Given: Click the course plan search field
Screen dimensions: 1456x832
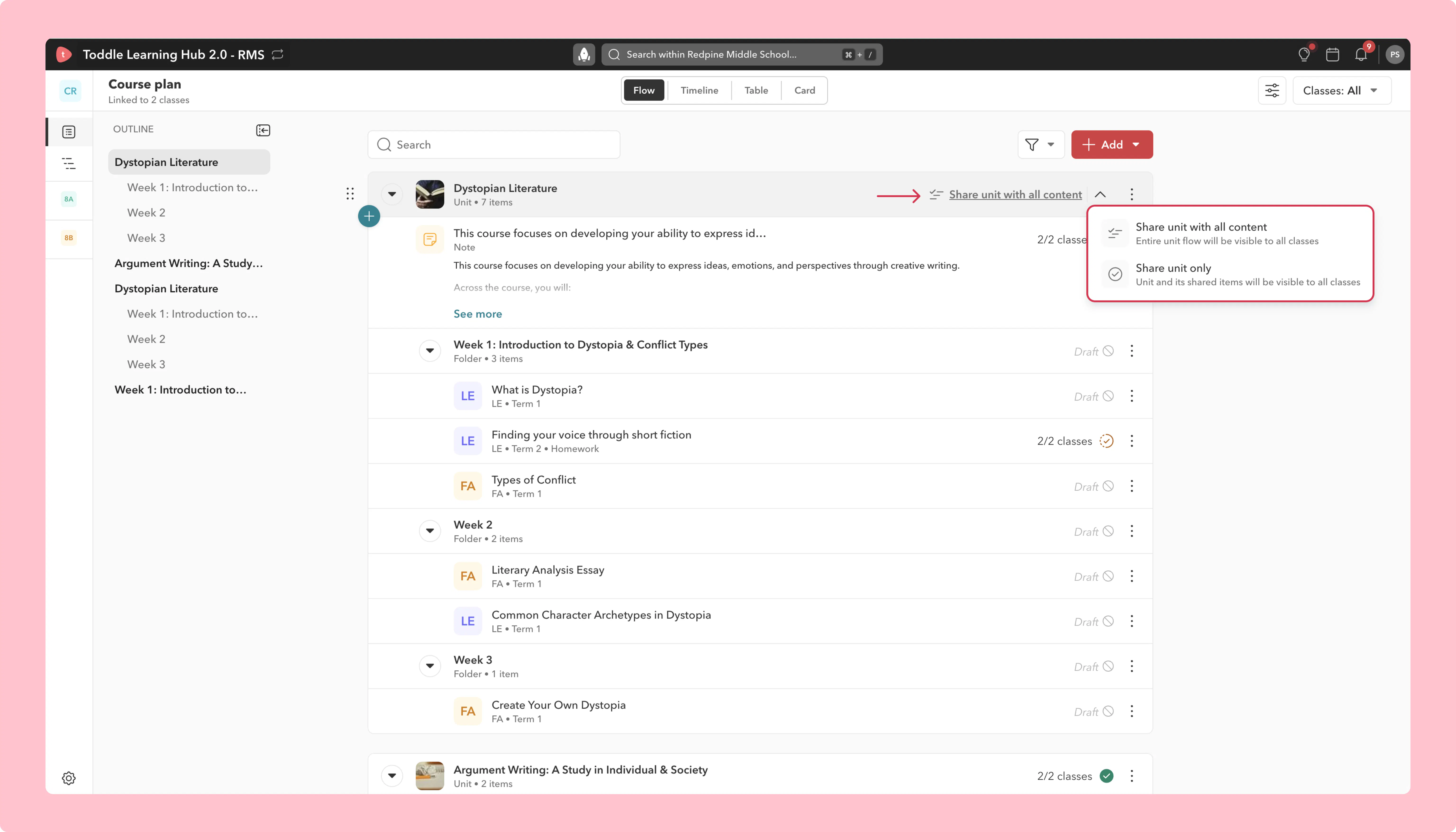Looking at the screenshot, I should (494, 145).
